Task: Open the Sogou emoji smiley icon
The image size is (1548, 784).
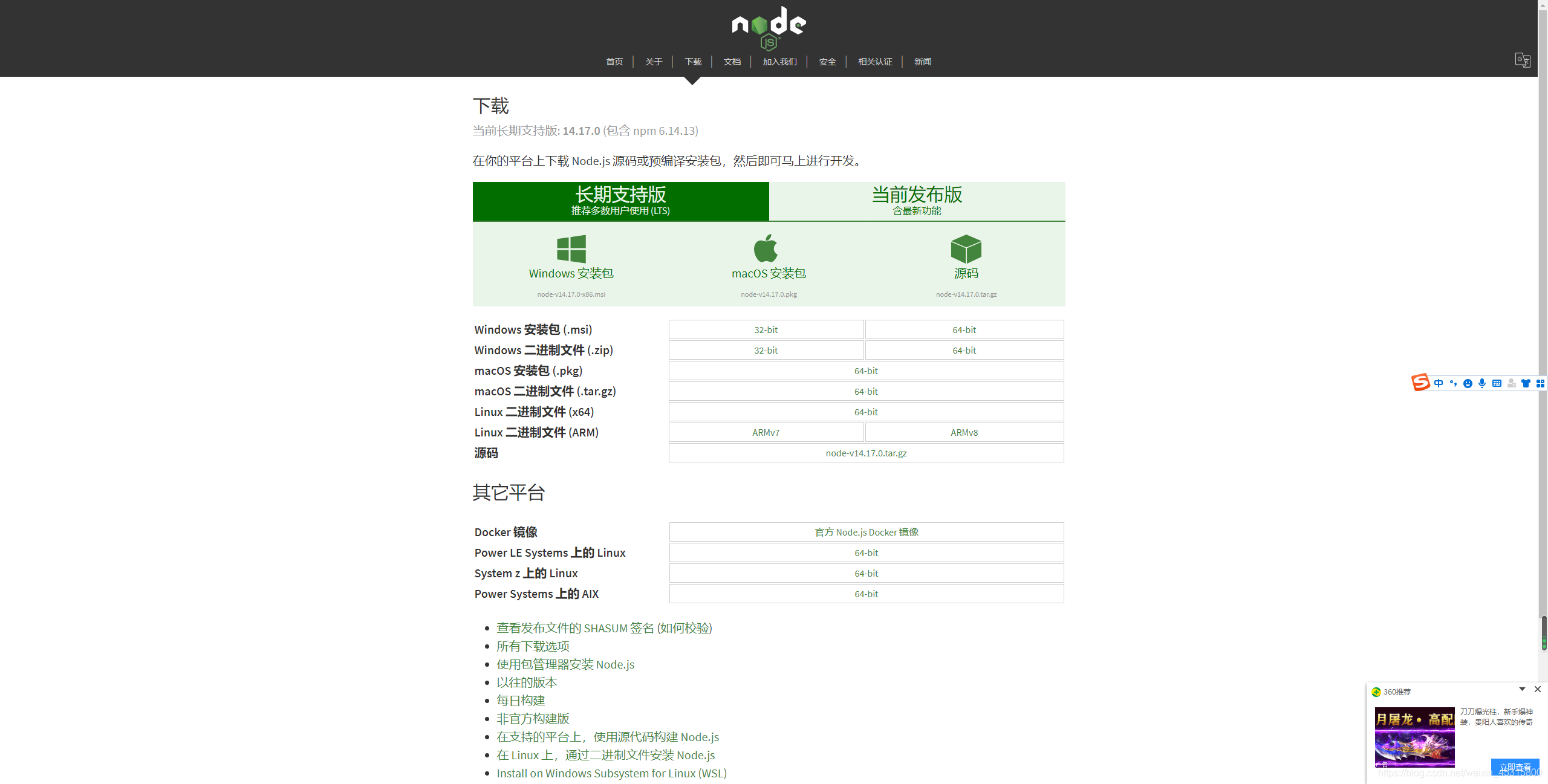Action: pos(1468,383)
